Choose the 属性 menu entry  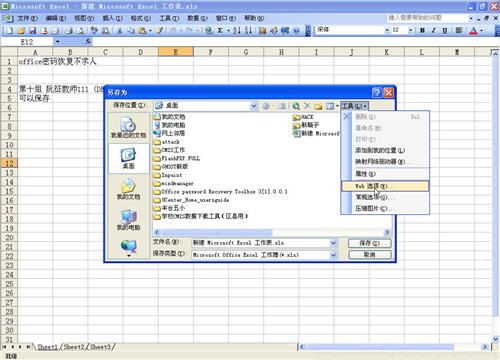(385, 174)
